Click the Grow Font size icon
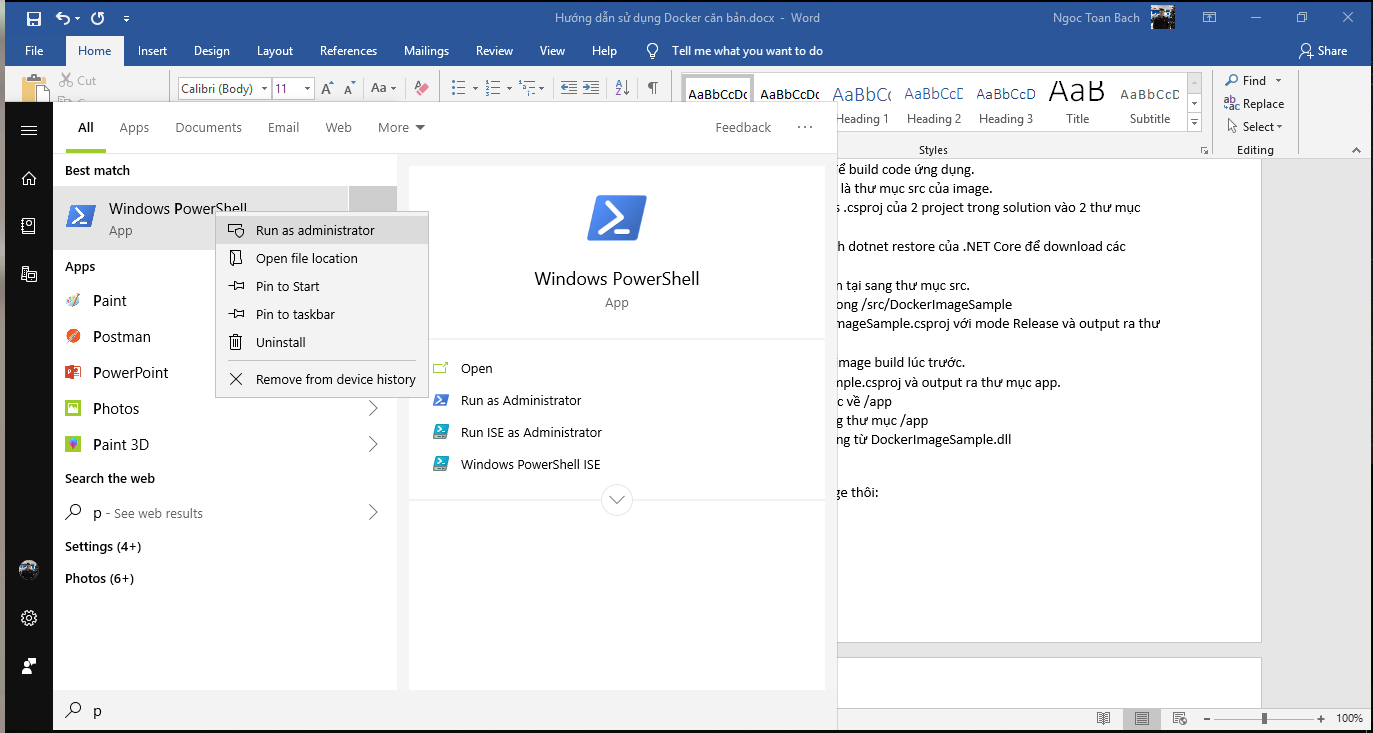This screenshot has width=1373, height=733. coord(327,88)
